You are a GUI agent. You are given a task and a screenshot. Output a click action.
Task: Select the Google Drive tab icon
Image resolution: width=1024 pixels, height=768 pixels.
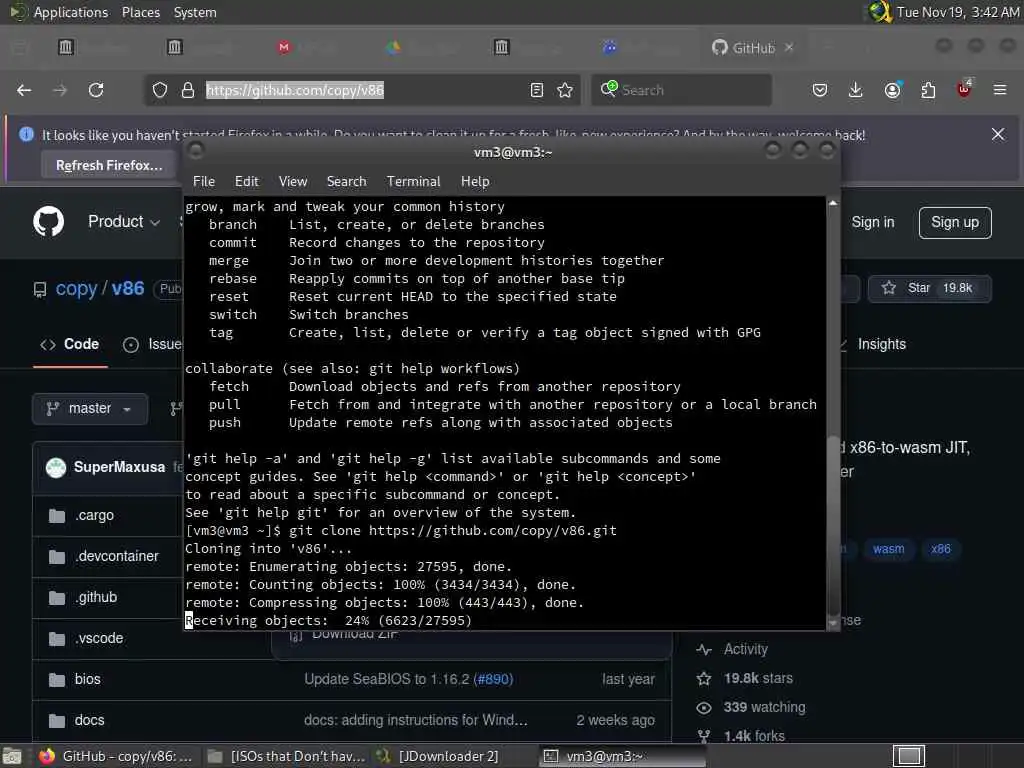[x=392, y=47]
